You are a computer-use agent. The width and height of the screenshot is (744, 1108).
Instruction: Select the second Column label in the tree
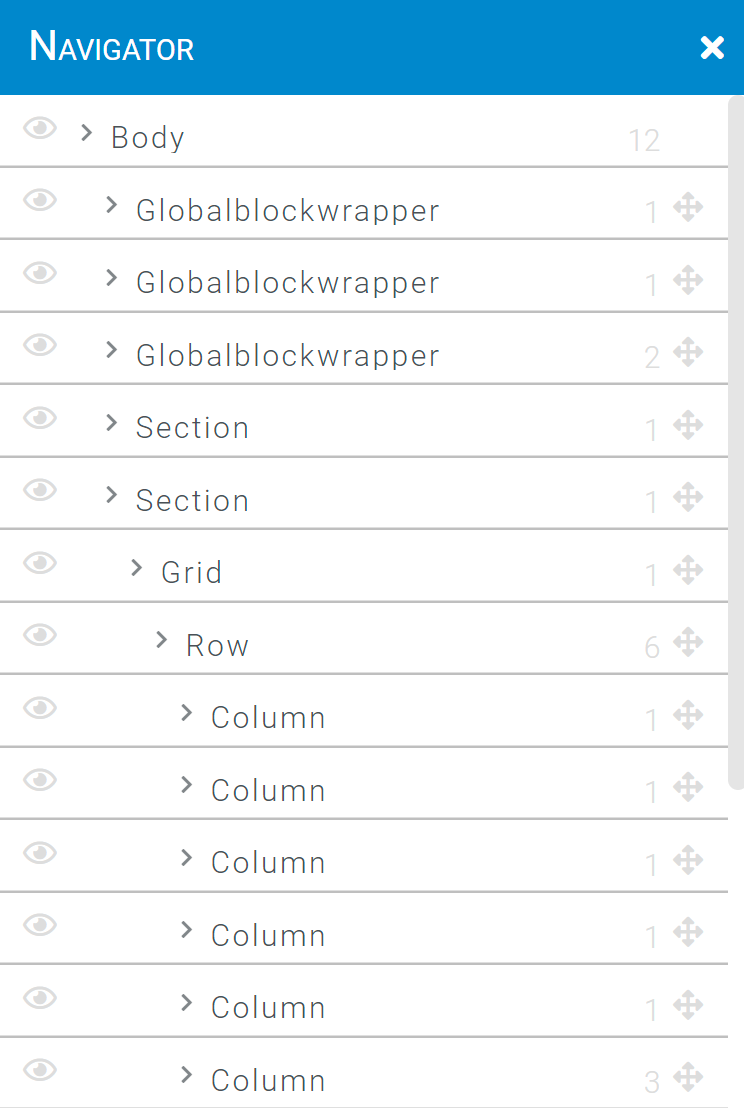268,790
